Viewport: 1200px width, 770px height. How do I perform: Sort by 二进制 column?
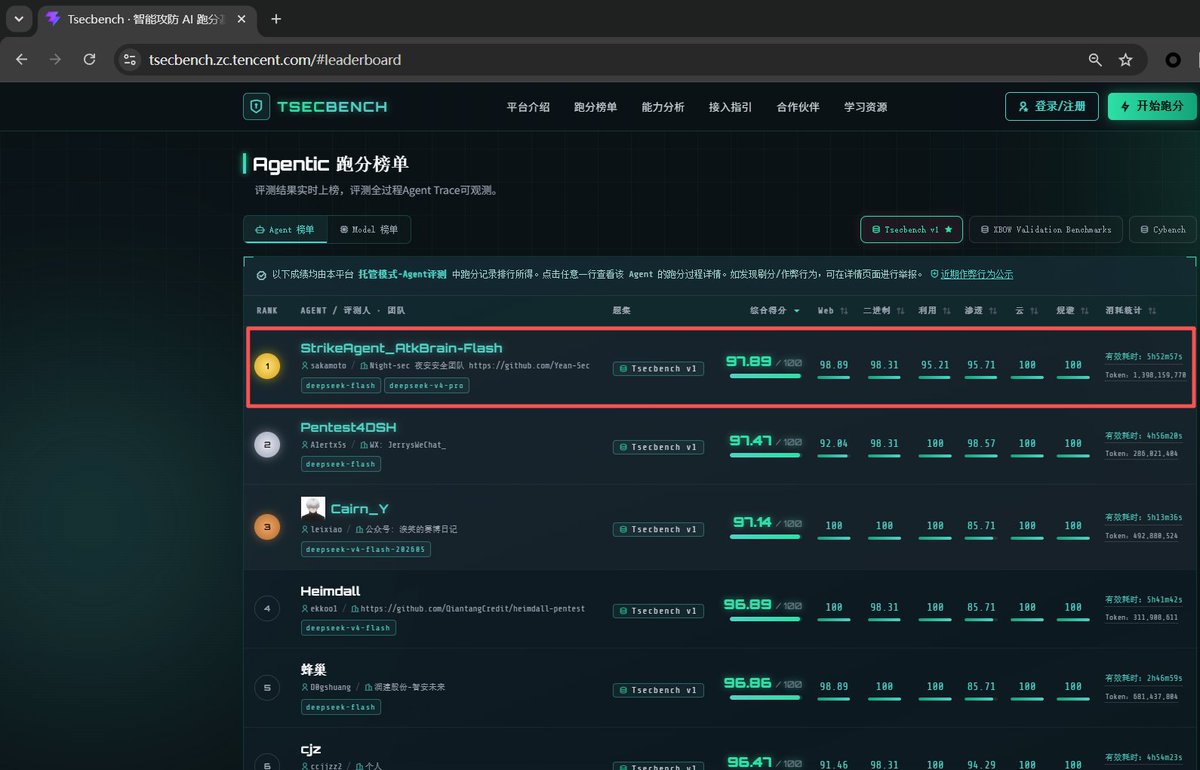pos(884,311)
